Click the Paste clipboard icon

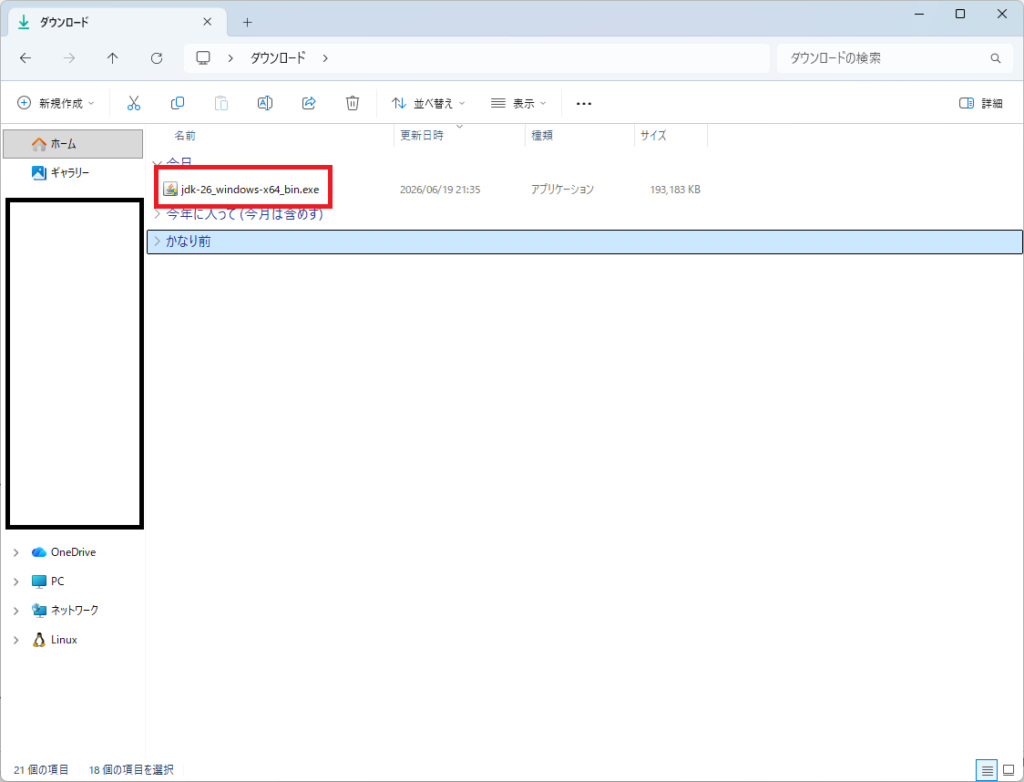coord(221,103)
